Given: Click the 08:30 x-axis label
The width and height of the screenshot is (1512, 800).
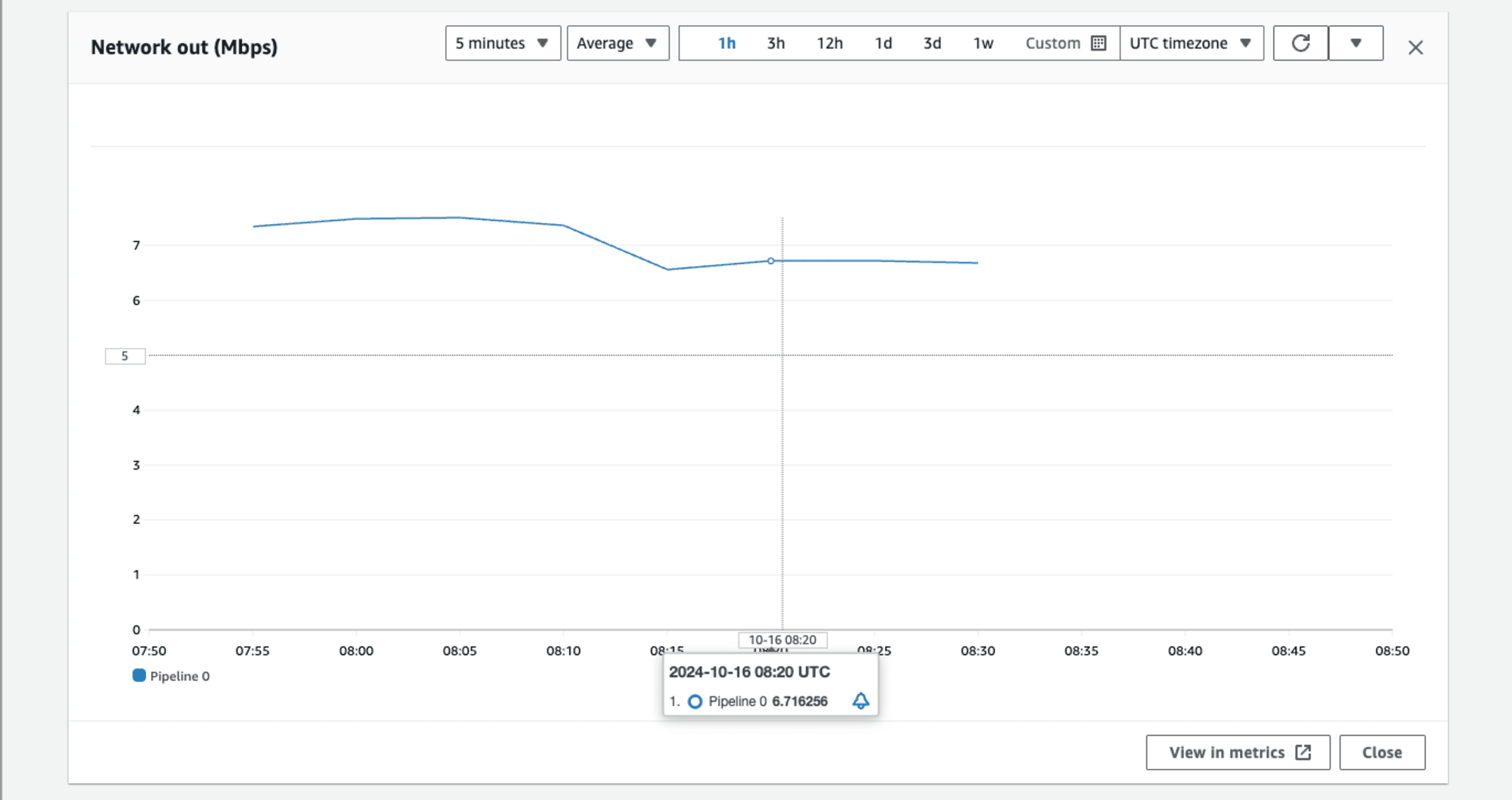Looking at the screenshot, I should (978, 650).
